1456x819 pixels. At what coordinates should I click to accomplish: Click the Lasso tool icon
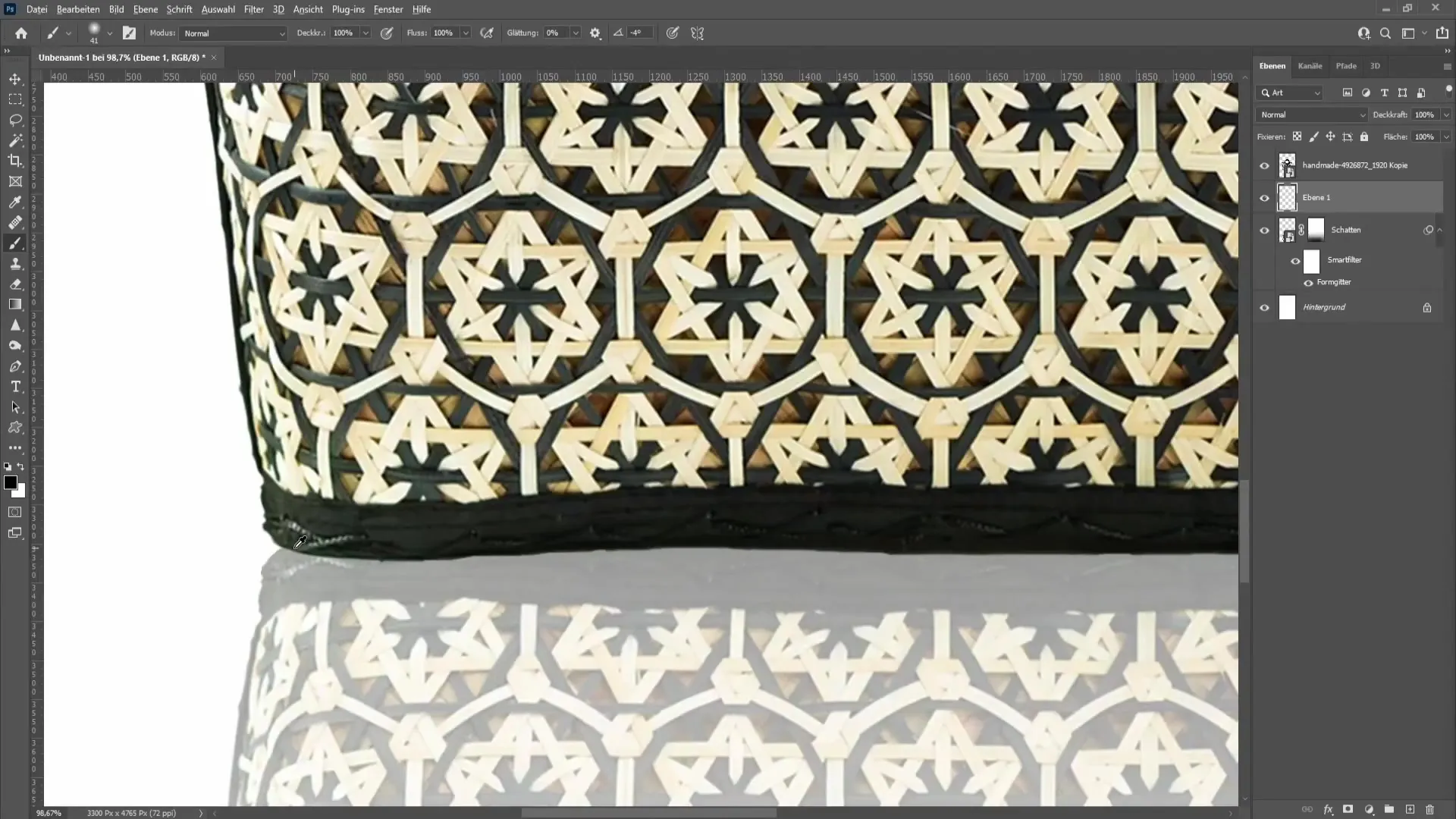15,119
